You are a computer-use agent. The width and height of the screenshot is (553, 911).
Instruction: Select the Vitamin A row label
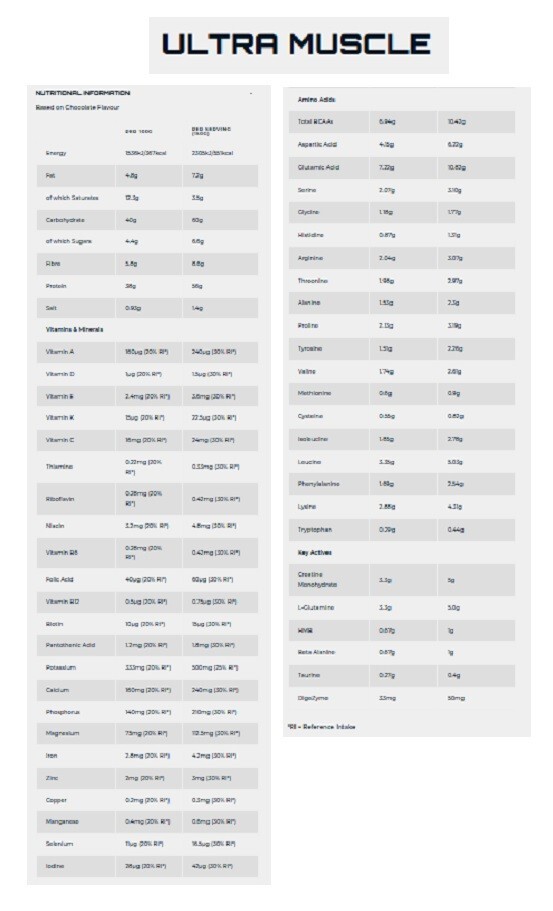[60, 352]
